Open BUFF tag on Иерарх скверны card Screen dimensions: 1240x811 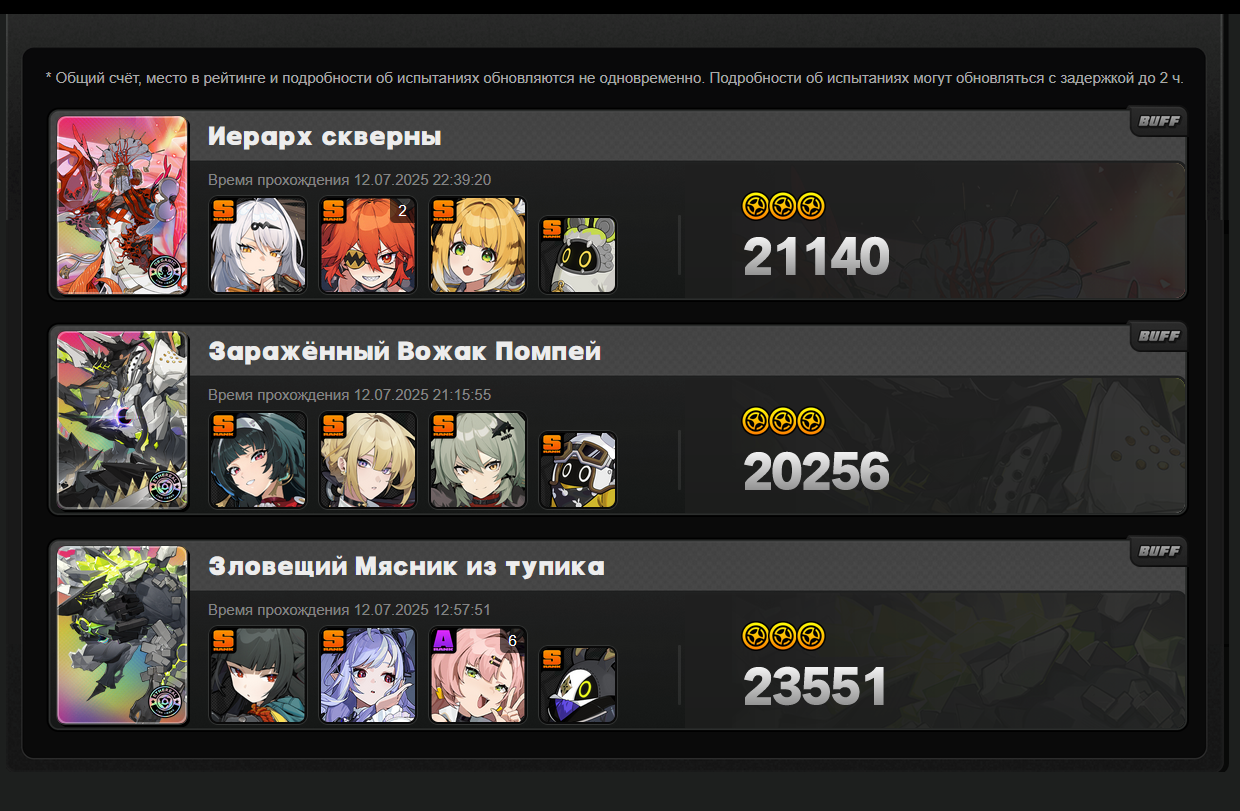[x=1159, y=121]
